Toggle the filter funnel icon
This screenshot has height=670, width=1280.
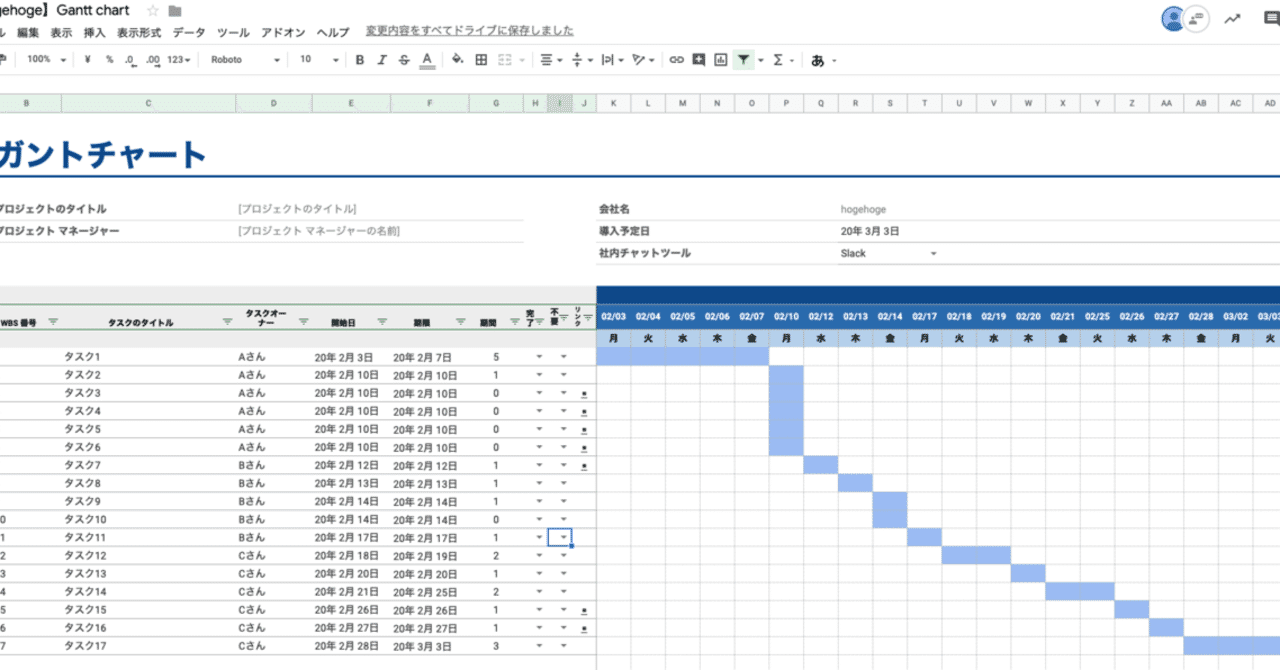tap(744, 60)
